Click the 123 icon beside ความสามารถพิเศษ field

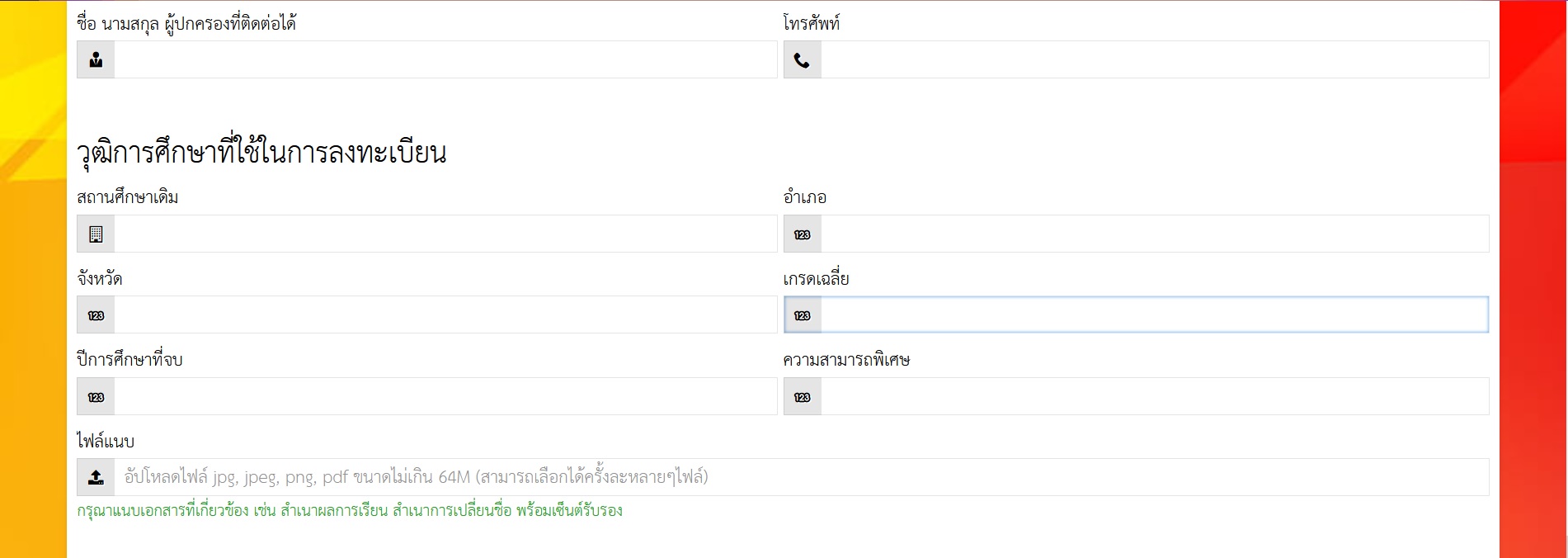(802, 397)
